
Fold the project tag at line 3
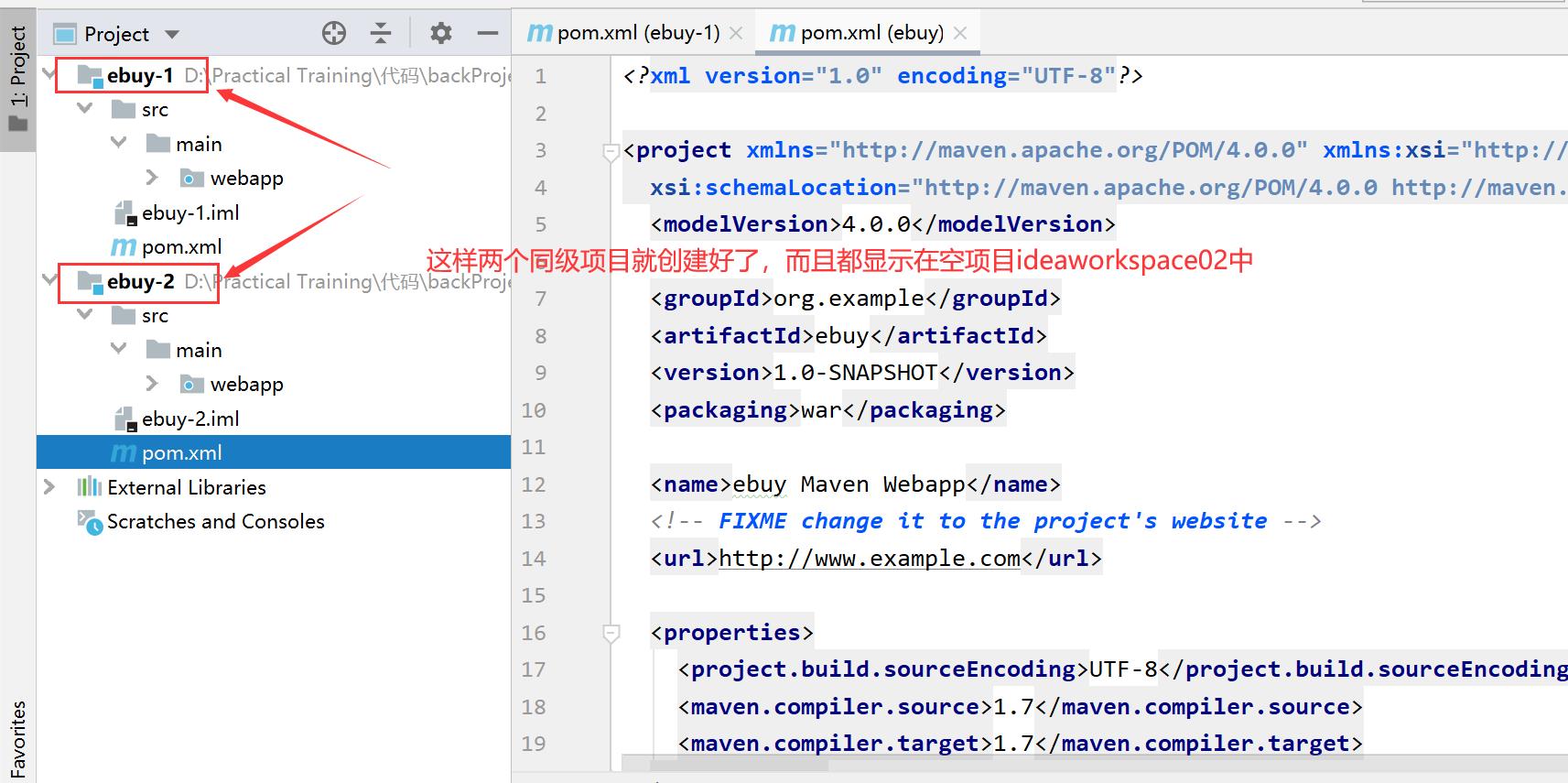pyautogui.click(x=611, y=152)
